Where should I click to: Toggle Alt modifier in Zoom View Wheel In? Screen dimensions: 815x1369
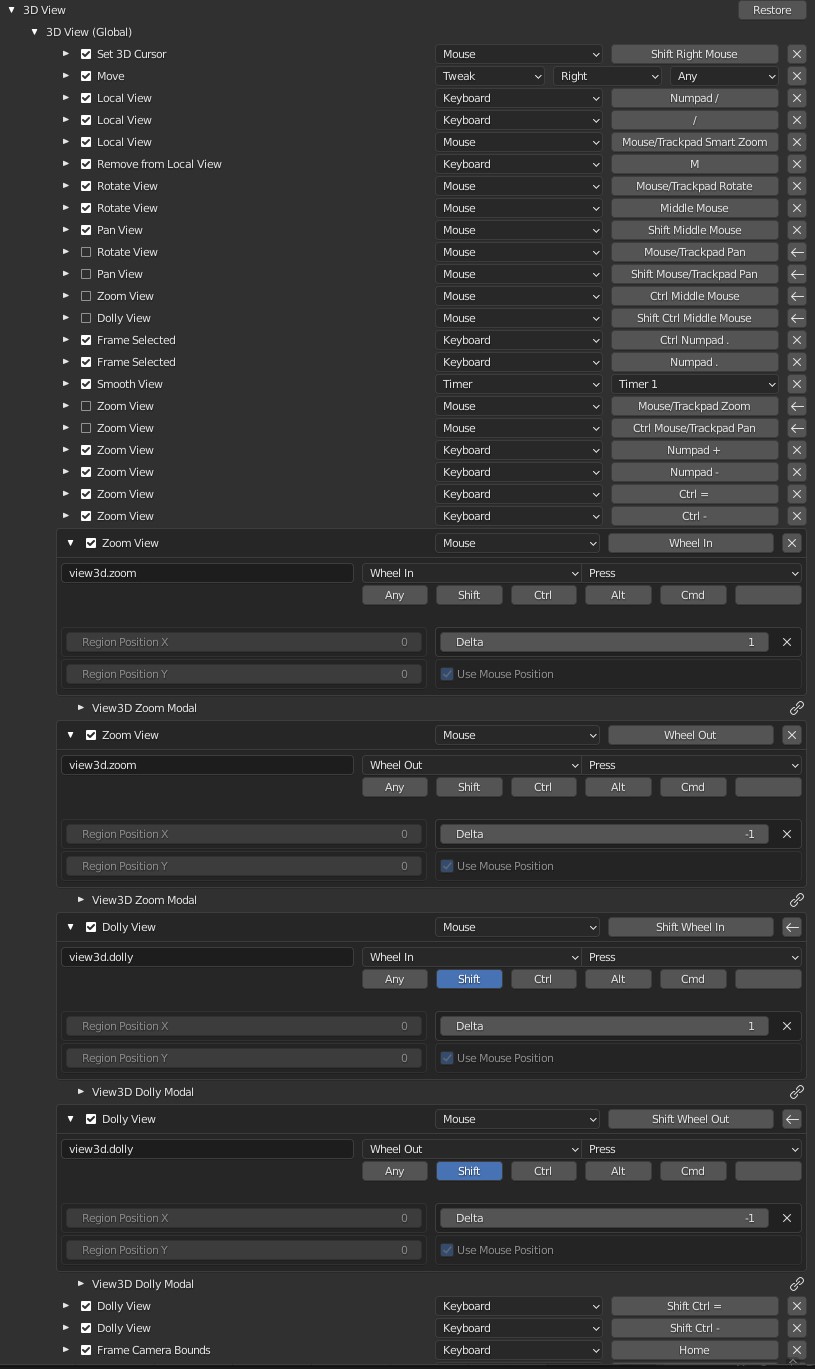coord(618,595)
